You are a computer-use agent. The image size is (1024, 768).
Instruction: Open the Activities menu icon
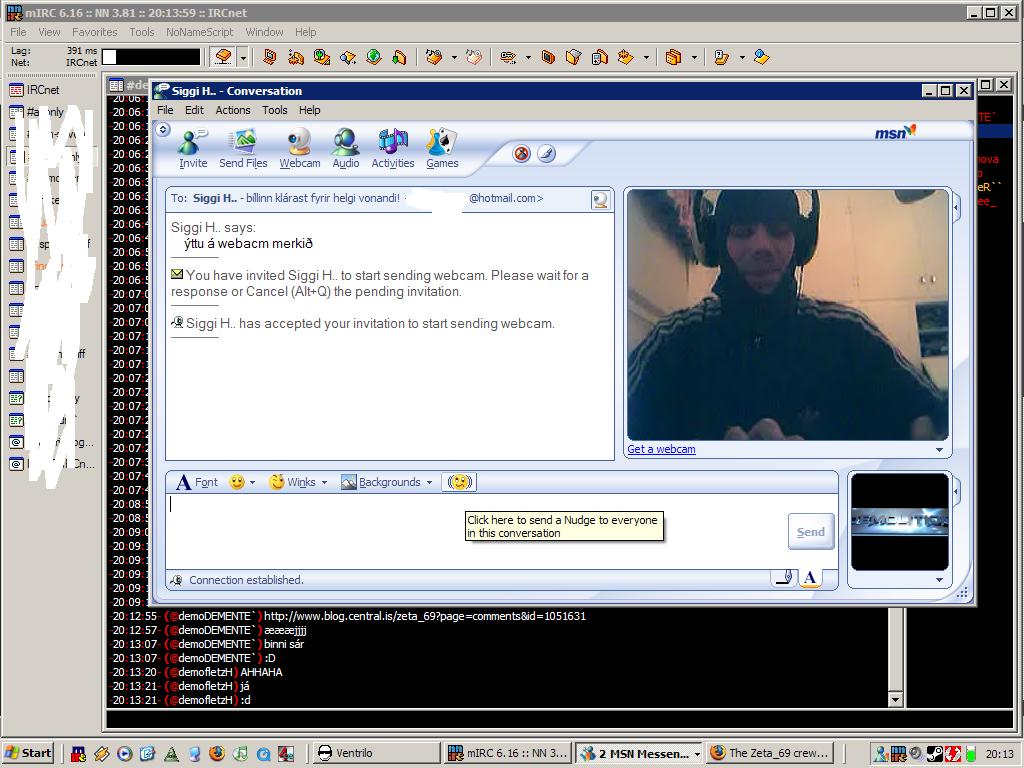(392, 150)
